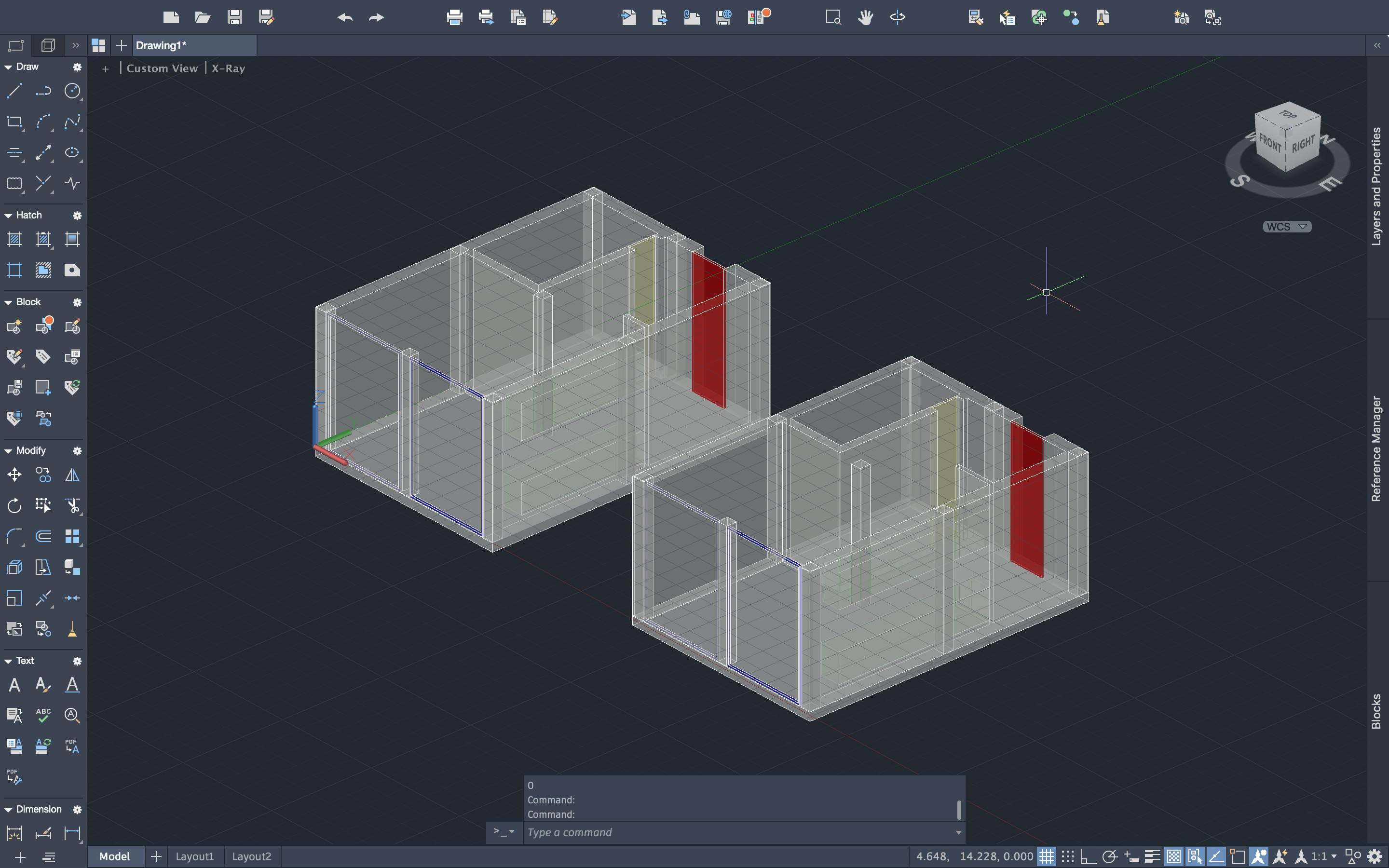
Task: Activate the Pan hand tool
Action: click(866, 17)
